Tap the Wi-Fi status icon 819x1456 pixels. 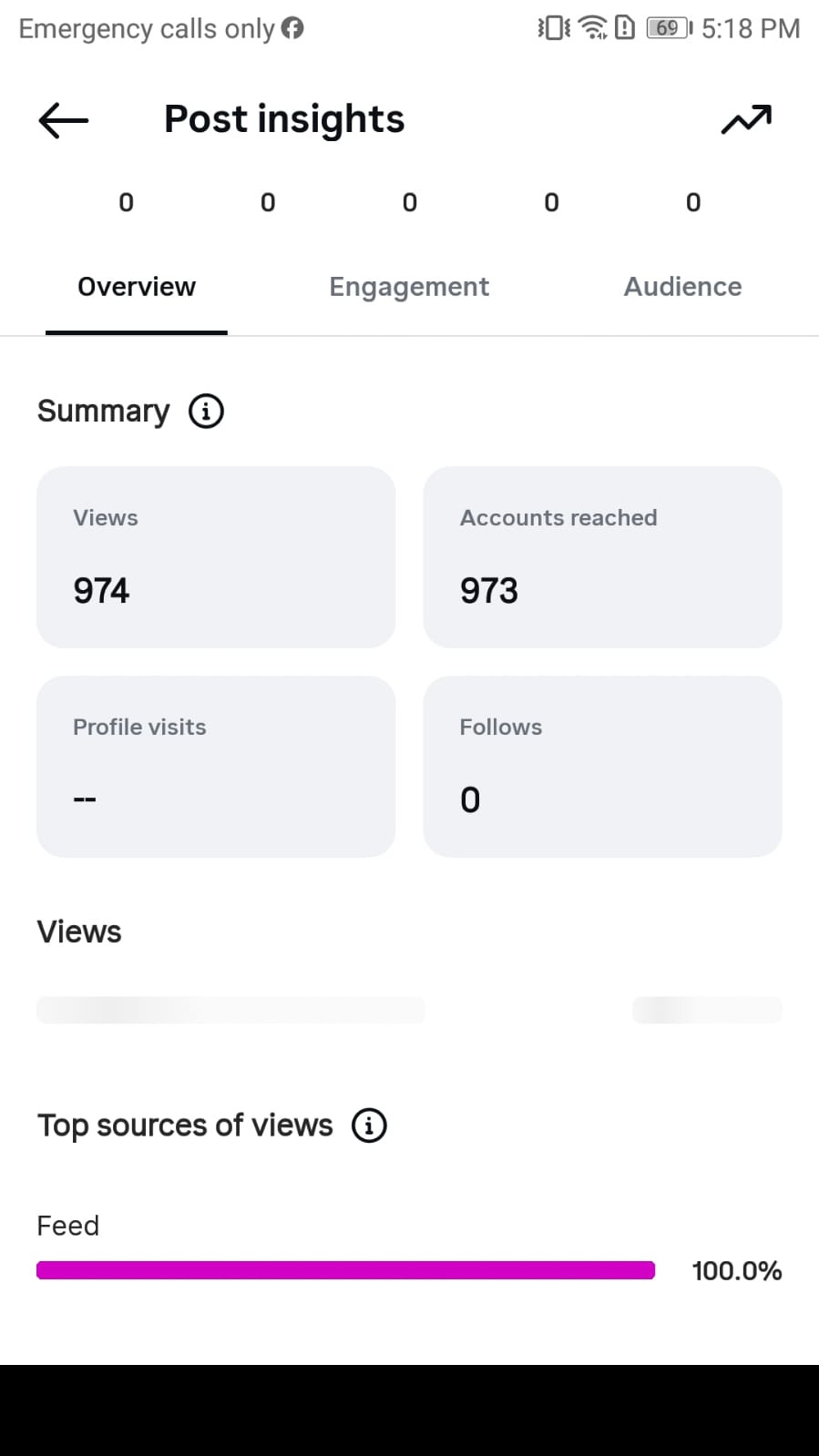click(593, 28)
